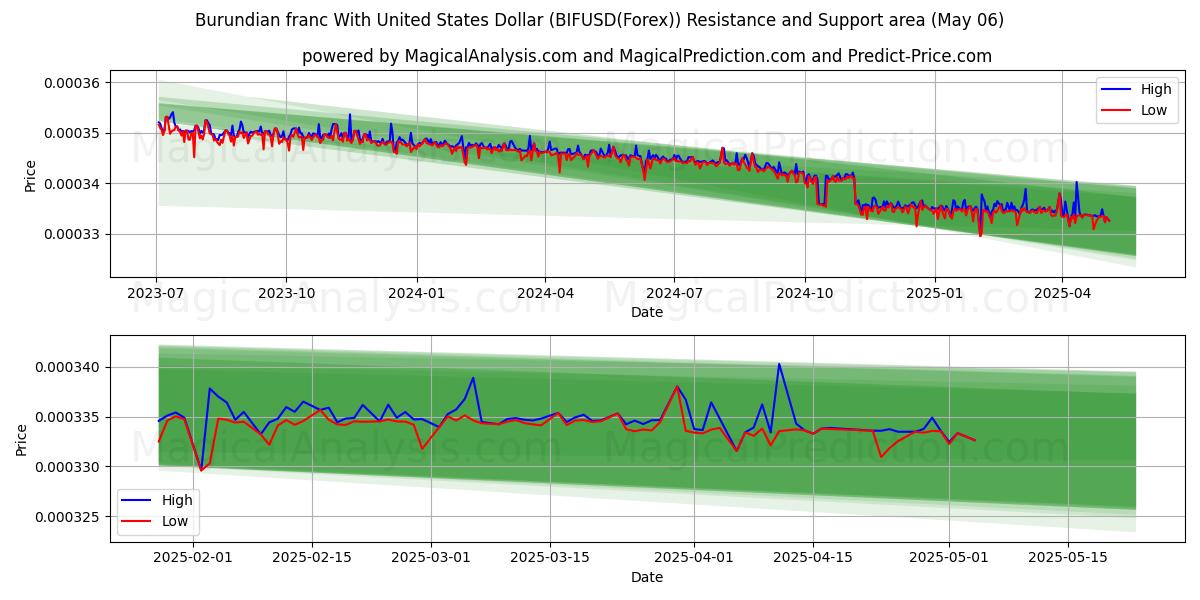This screenshot has height=600, width=1200.
Task: Click the 0.00033 price tick label
Action: point(72,234)
